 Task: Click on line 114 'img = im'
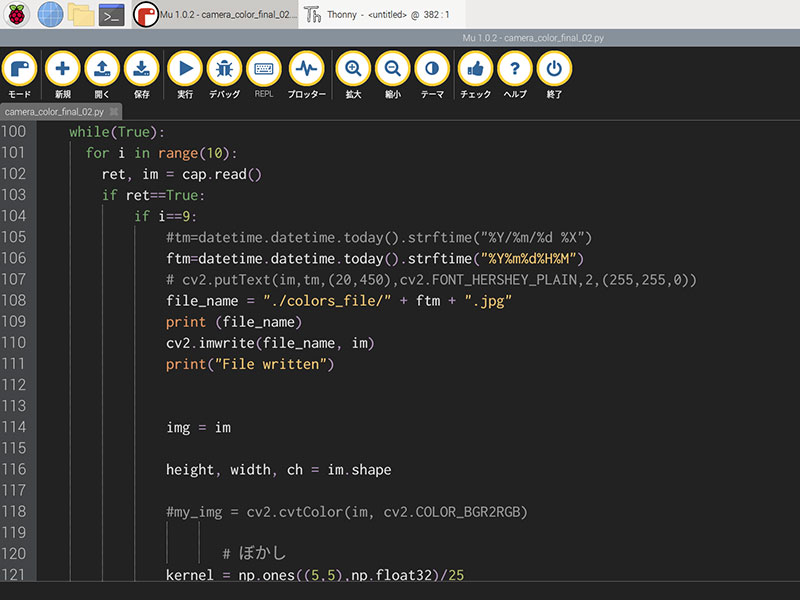tap(198, 427)
